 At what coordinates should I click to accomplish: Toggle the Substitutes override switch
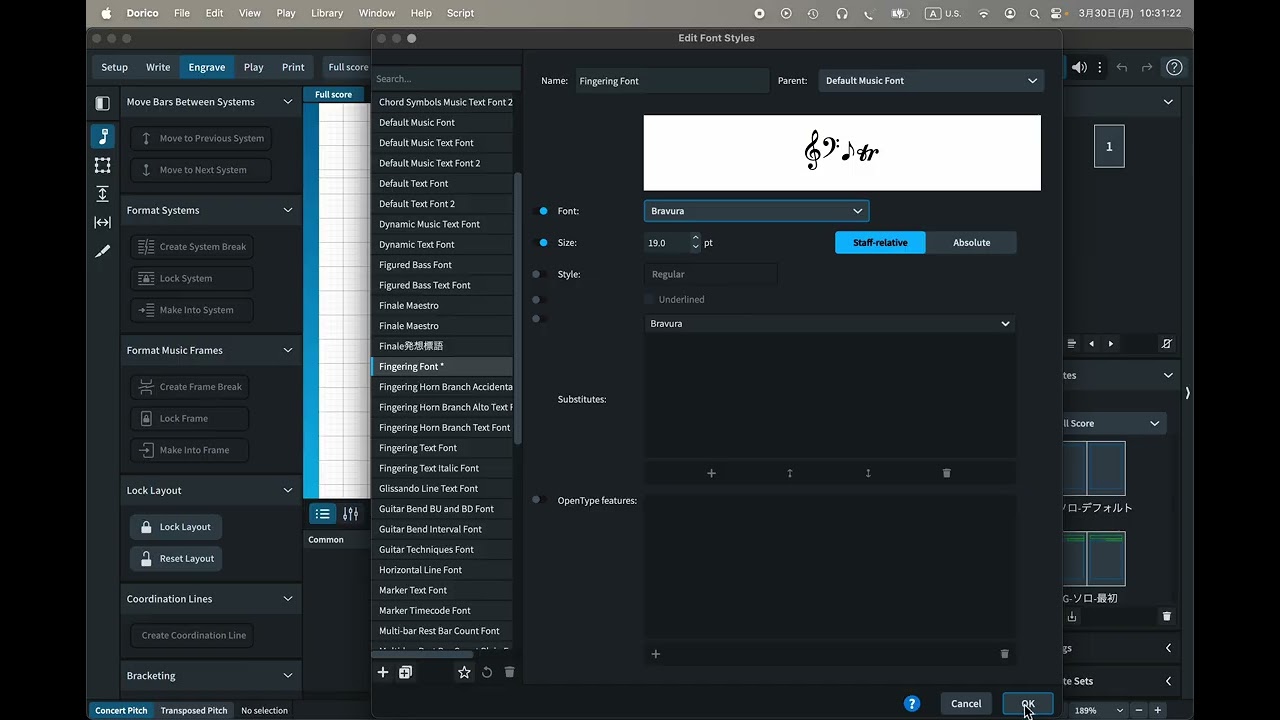coord(539,319)
